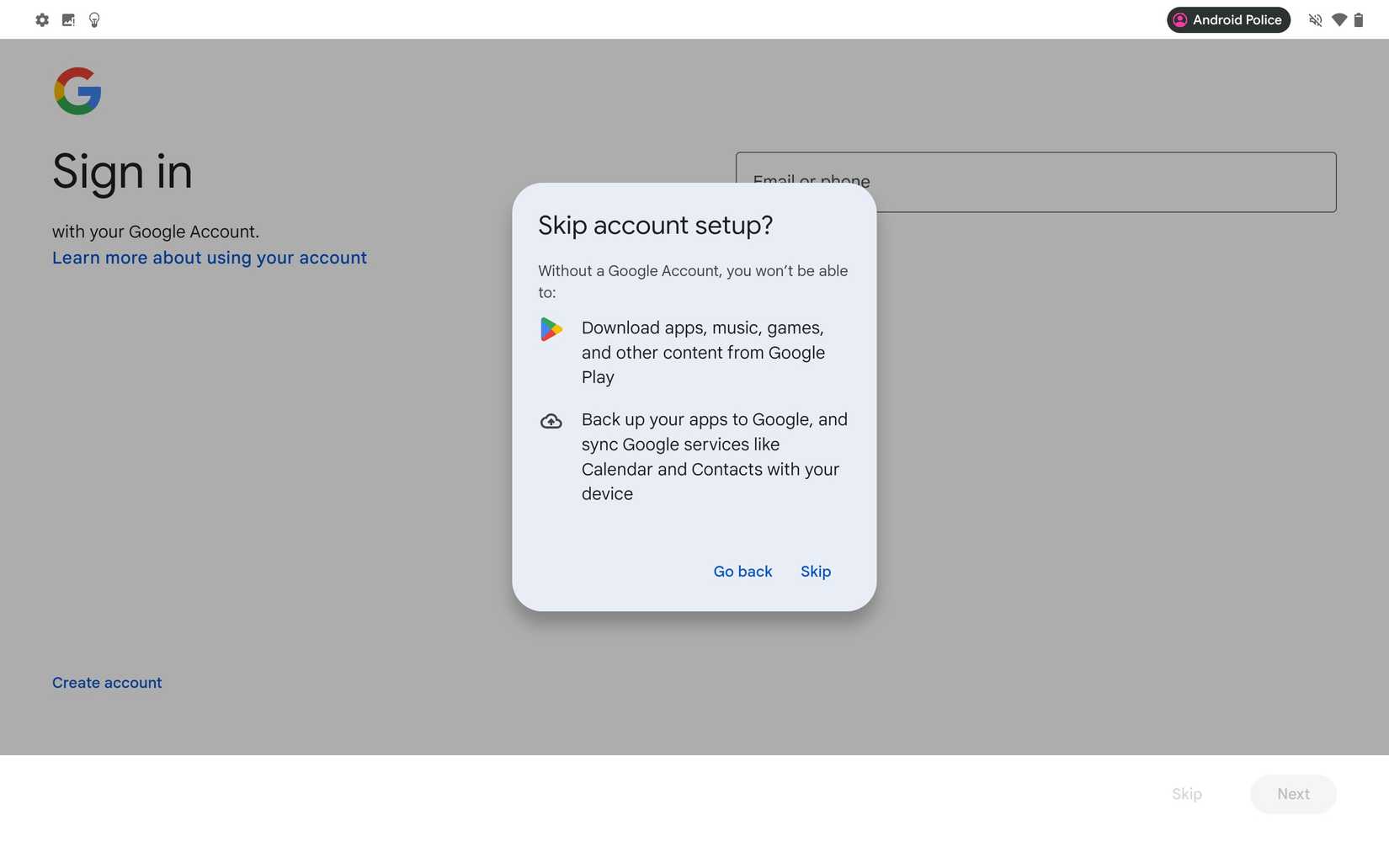This screenshot has width=1389, height=868.
Task: Click the Android Police profile badge
Action: pos(1228,19)
